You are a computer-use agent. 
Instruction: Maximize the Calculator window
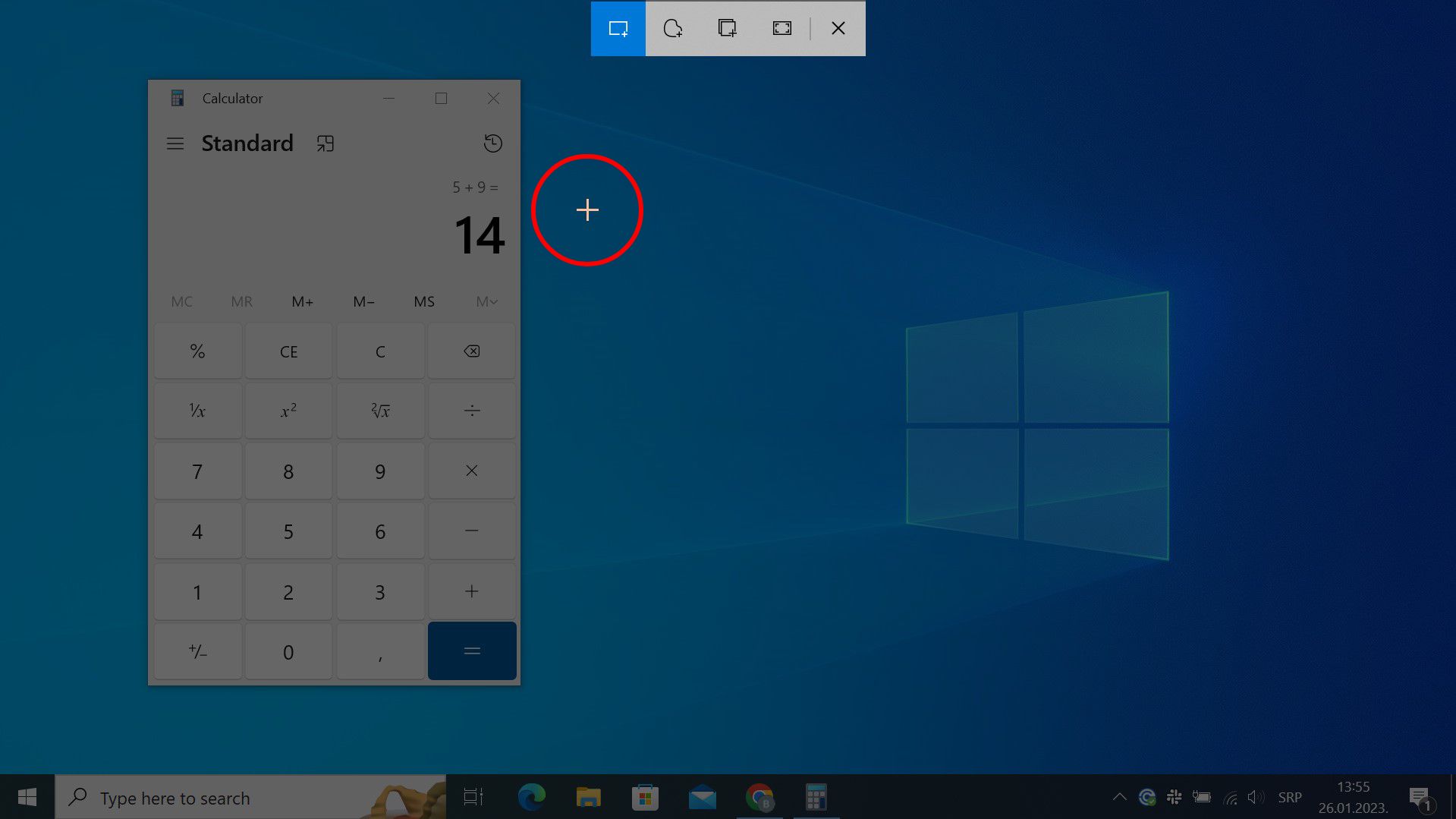click(x=441, y=99)
